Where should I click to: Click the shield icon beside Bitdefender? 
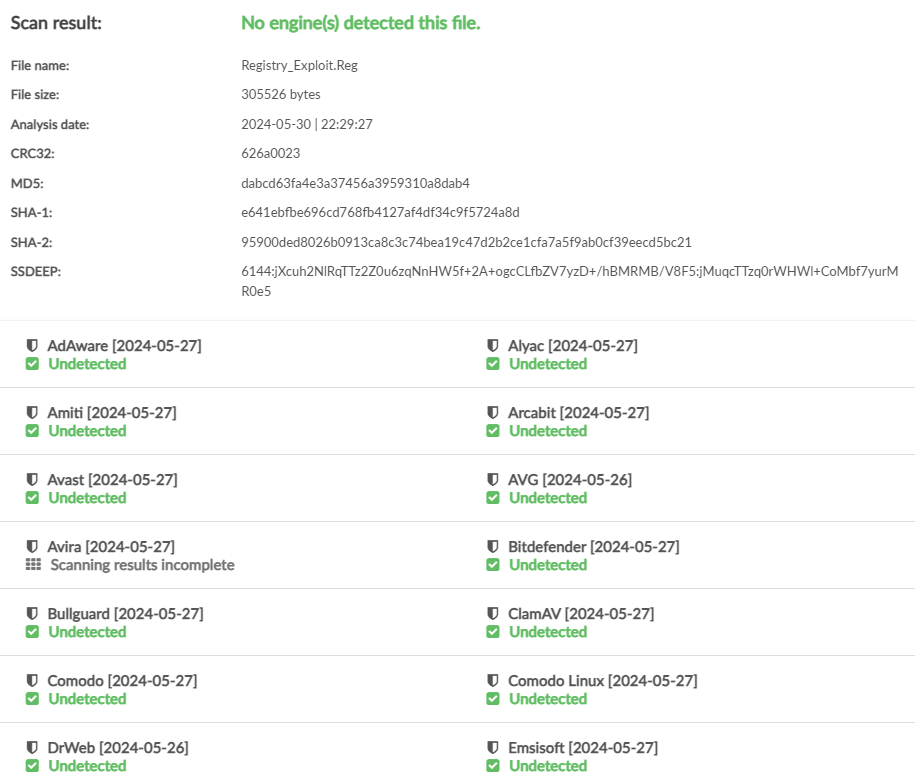tap(493, 547)
